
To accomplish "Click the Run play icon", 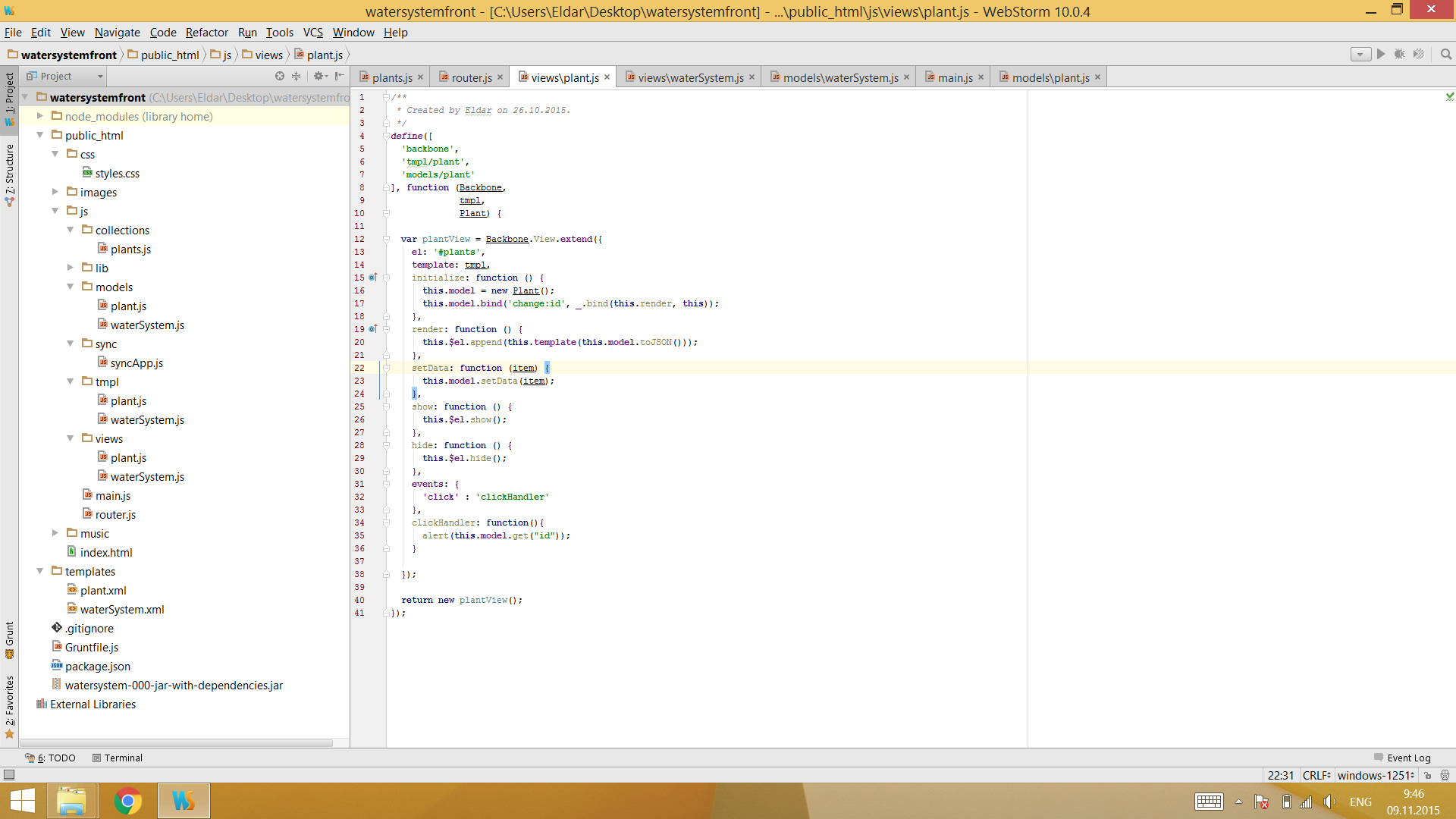I will [1381, 54].
